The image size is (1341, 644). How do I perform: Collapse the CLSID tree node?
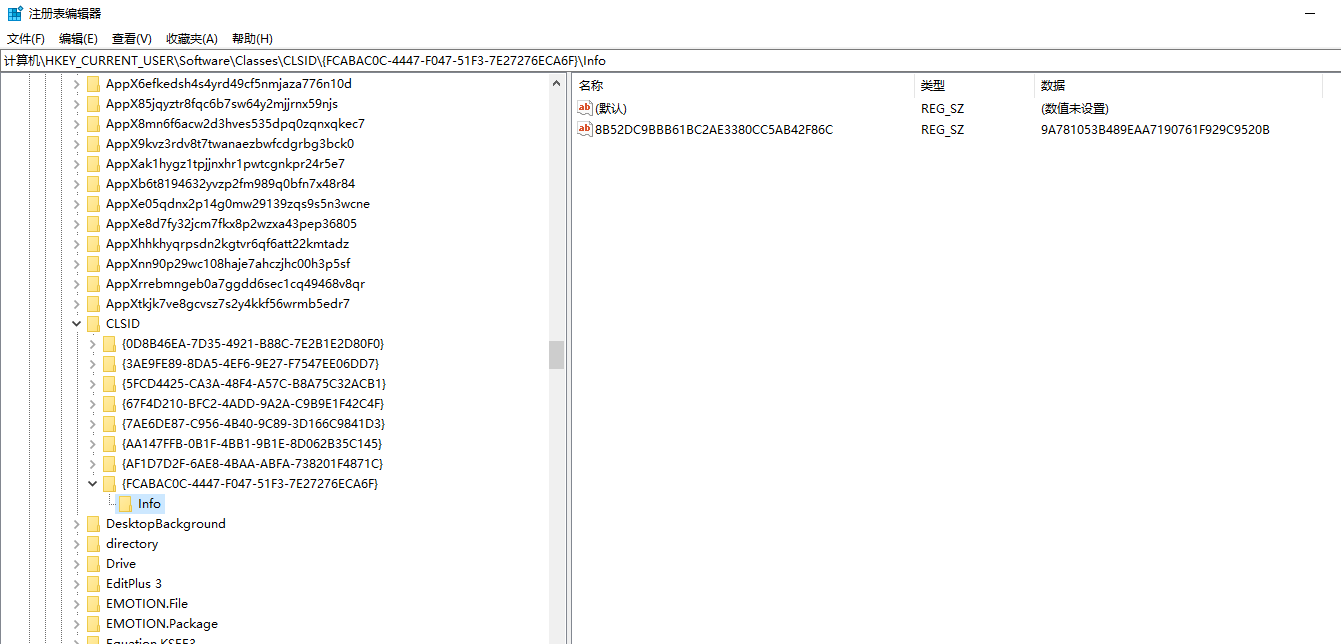[77, 324]
